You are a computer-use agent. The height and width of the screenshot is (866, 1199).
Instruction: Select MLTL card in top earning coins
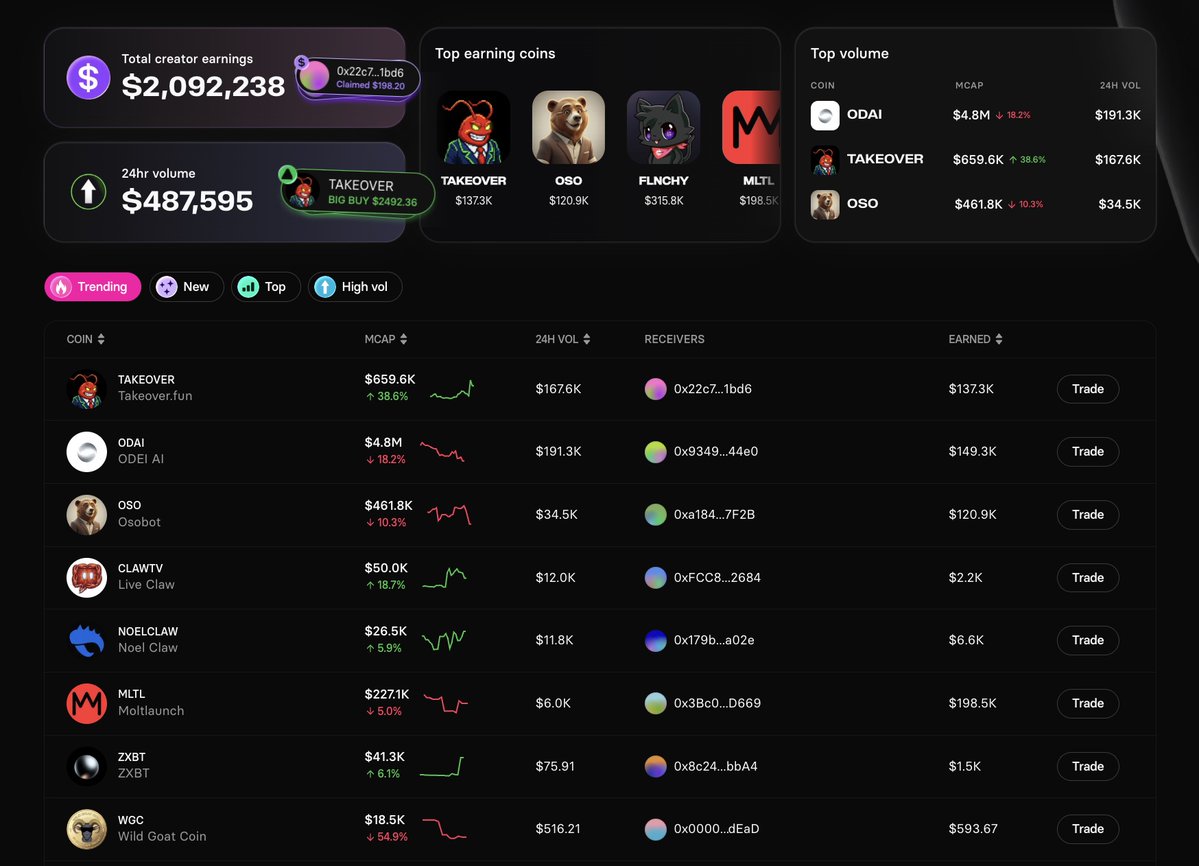[751, 128]
